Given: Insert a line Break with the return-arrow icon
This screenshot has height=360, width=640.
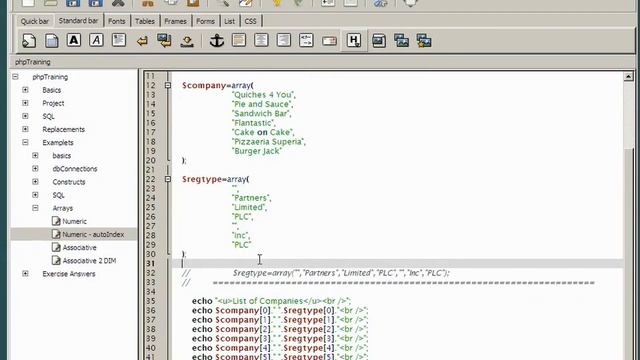Looking at the screenshot, I should coord(142,40).
